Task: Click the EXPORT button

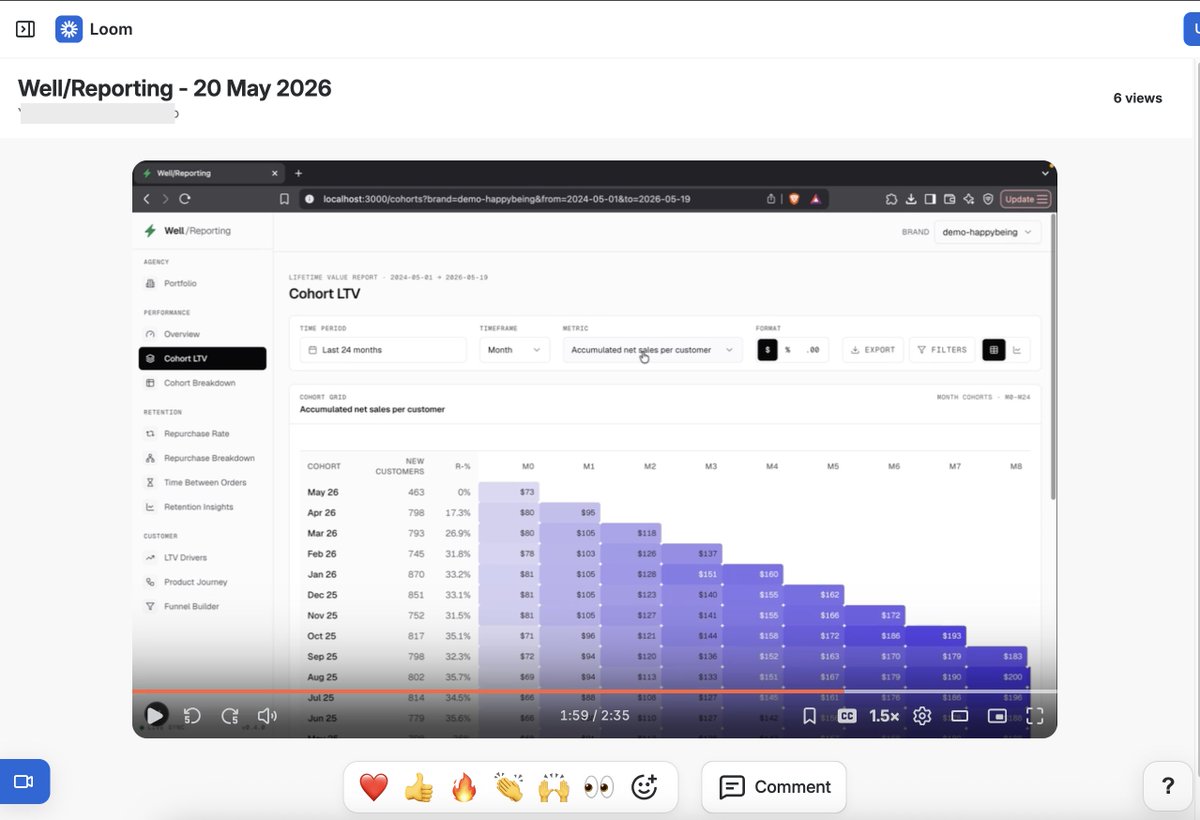Action: [873, 350]
